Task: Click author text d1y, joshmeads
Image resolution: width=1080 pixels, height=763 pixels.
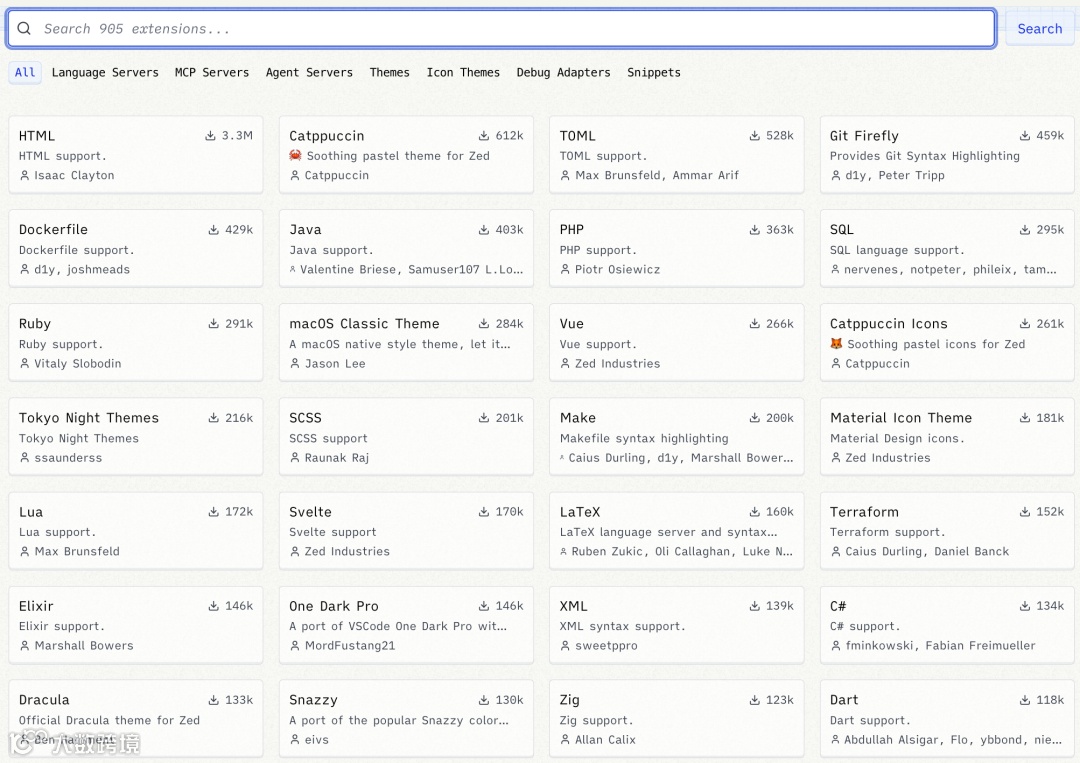Action: 82,269
